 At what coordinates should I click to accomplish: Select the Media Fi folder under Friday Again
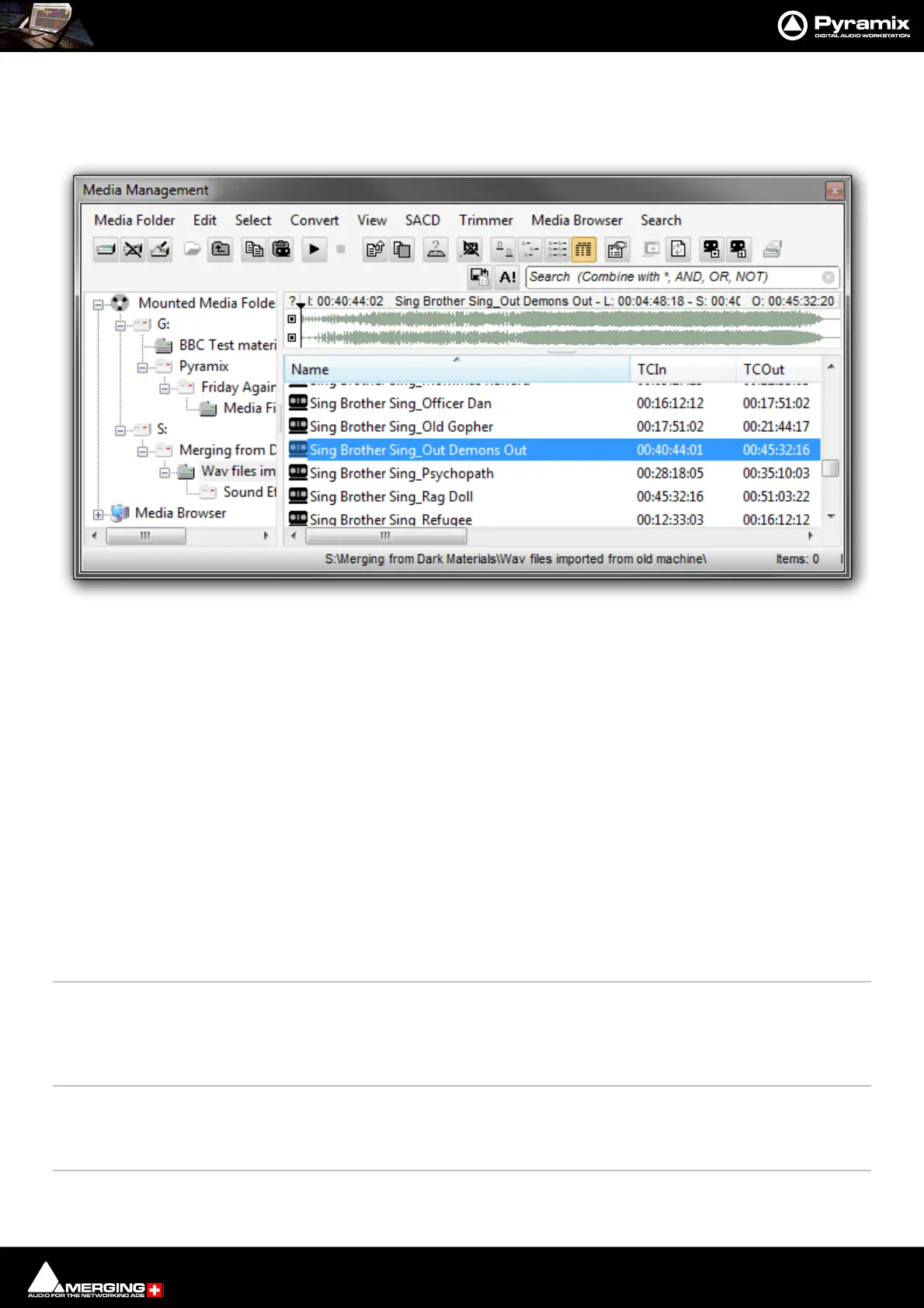tap(250, 408)
